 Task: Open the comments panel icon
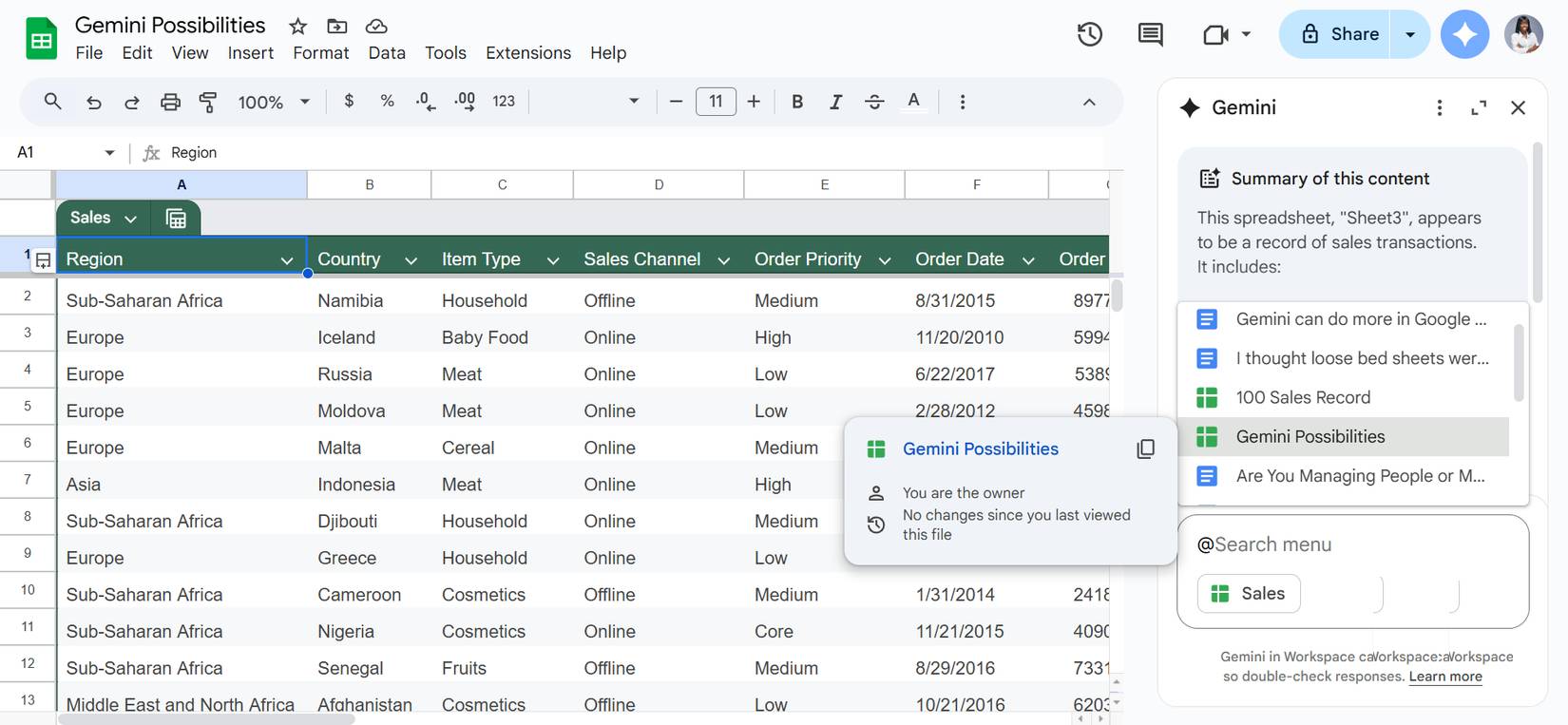point(1150,35)
